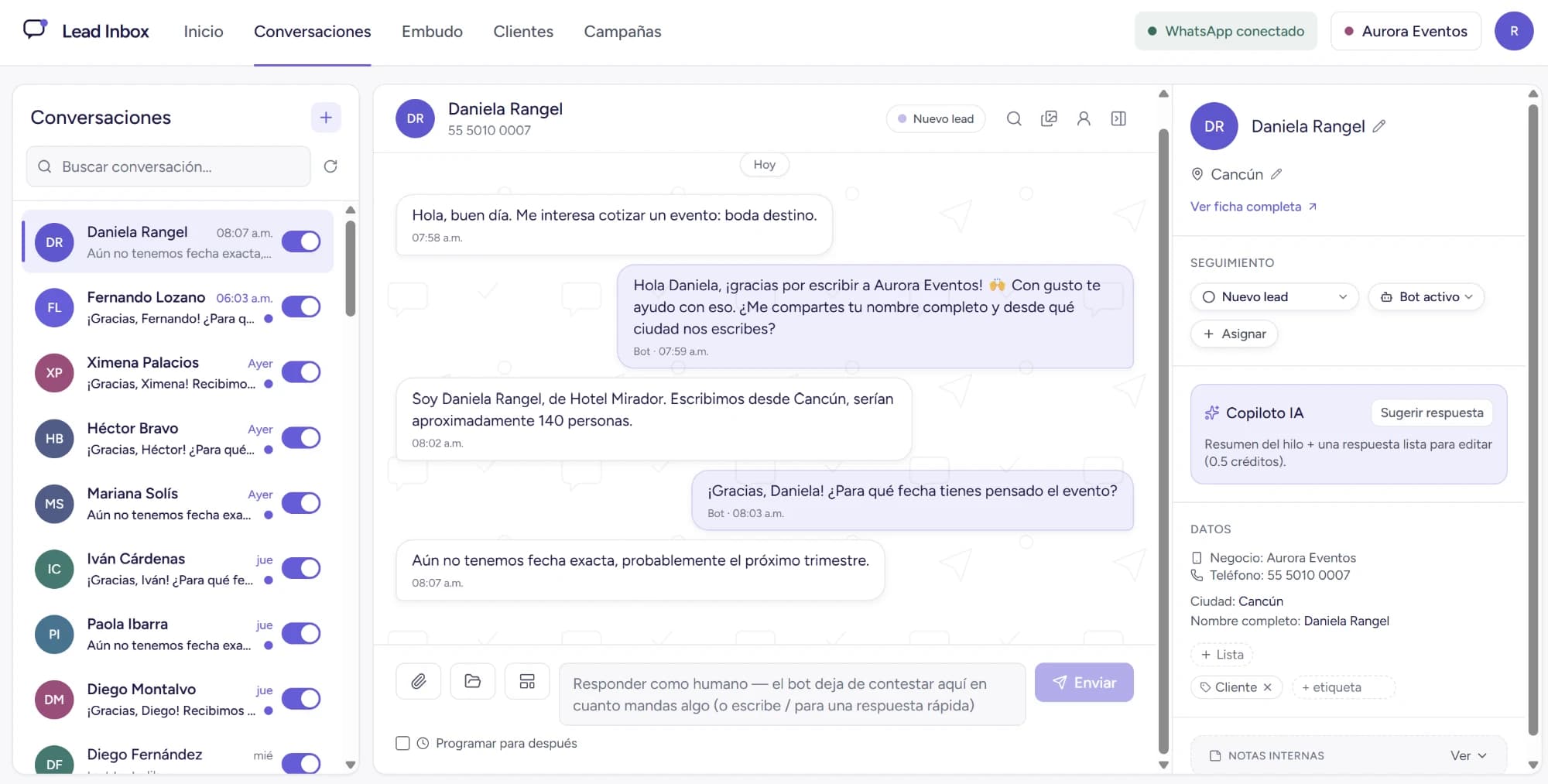Click the Sugerir respuesta button
This screenshot has height=784, width=1548.
(x=1432, y=413)
